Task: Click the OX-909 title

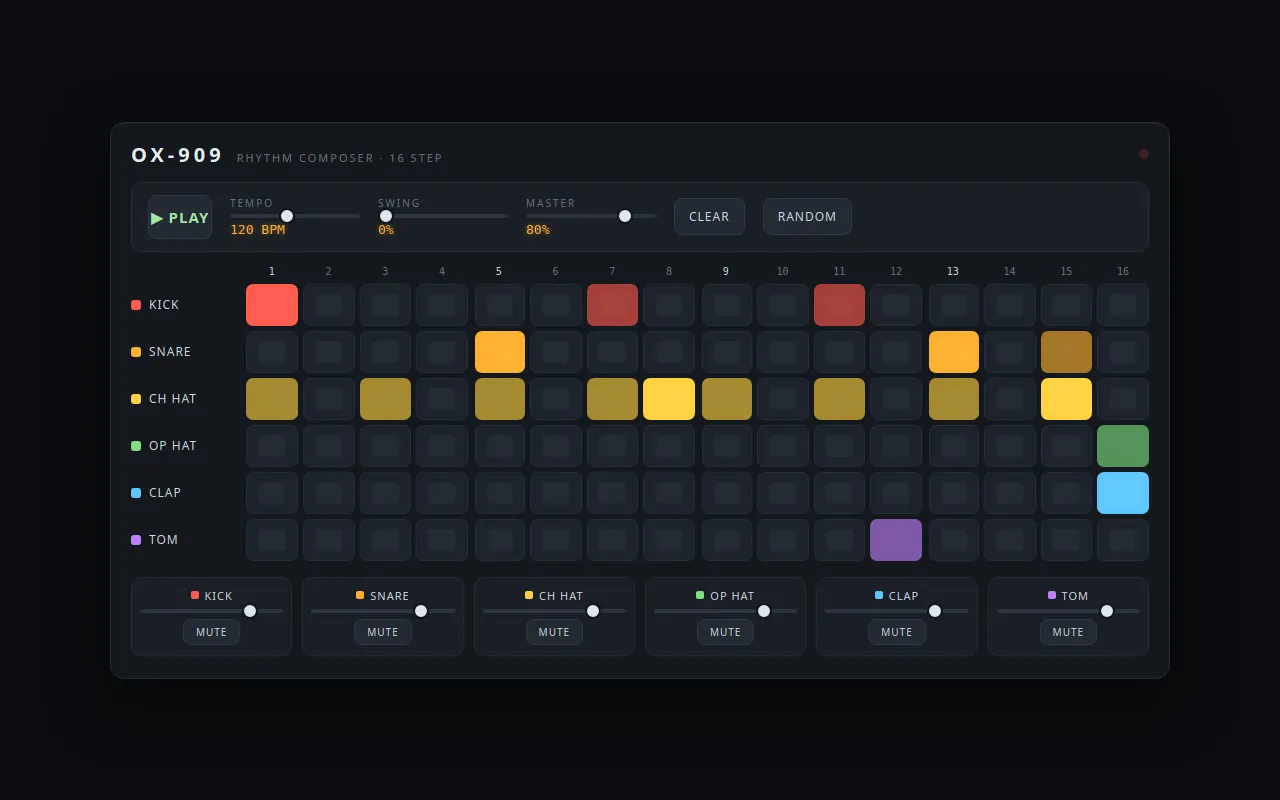Action: tap(177, 155)
